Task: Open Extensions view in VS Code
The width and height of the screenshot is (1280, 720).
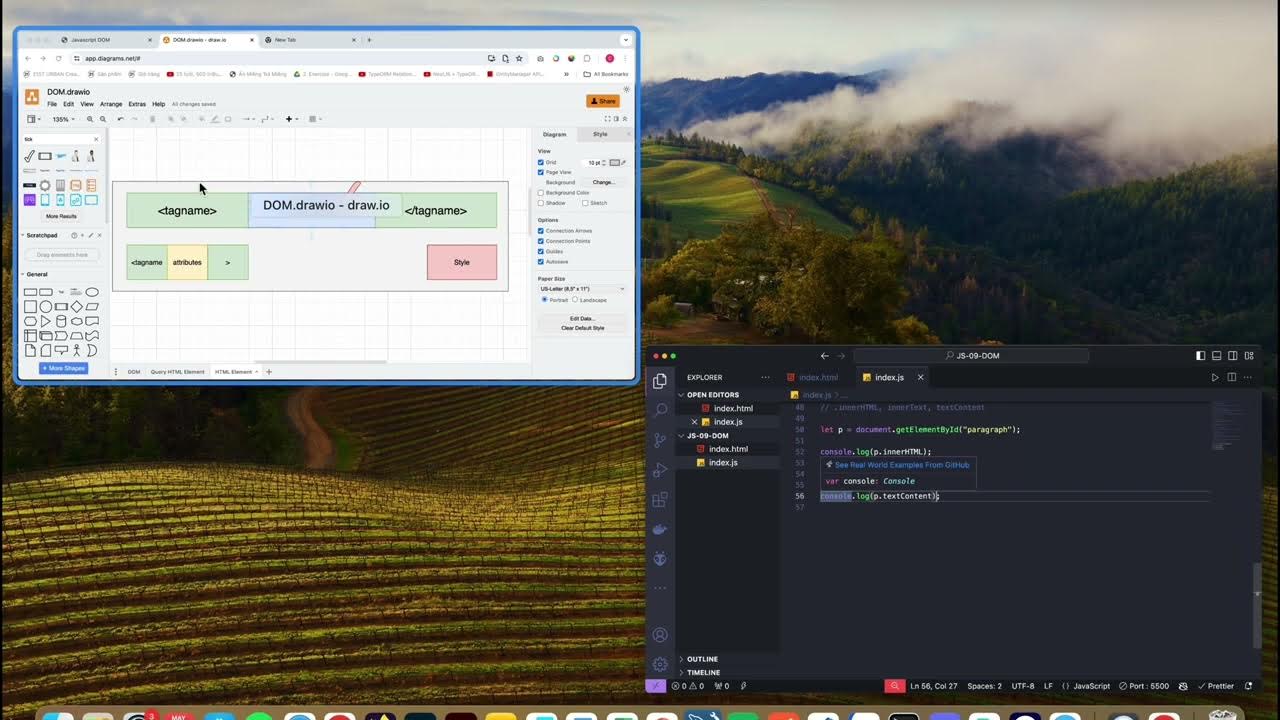Action: pyautogui.click(x=660, y=499)
